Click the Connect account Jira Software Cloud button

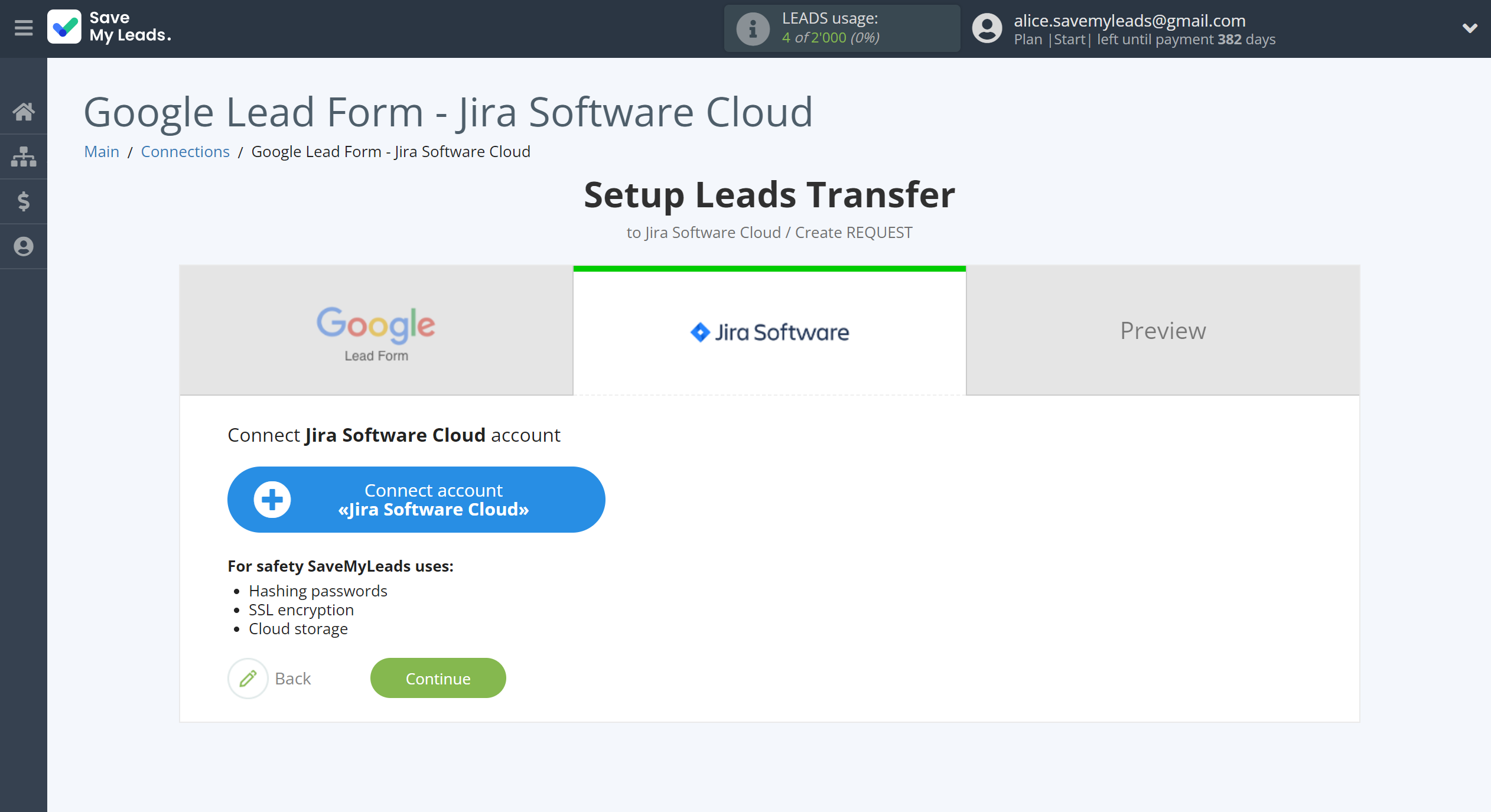click(416, 498)
